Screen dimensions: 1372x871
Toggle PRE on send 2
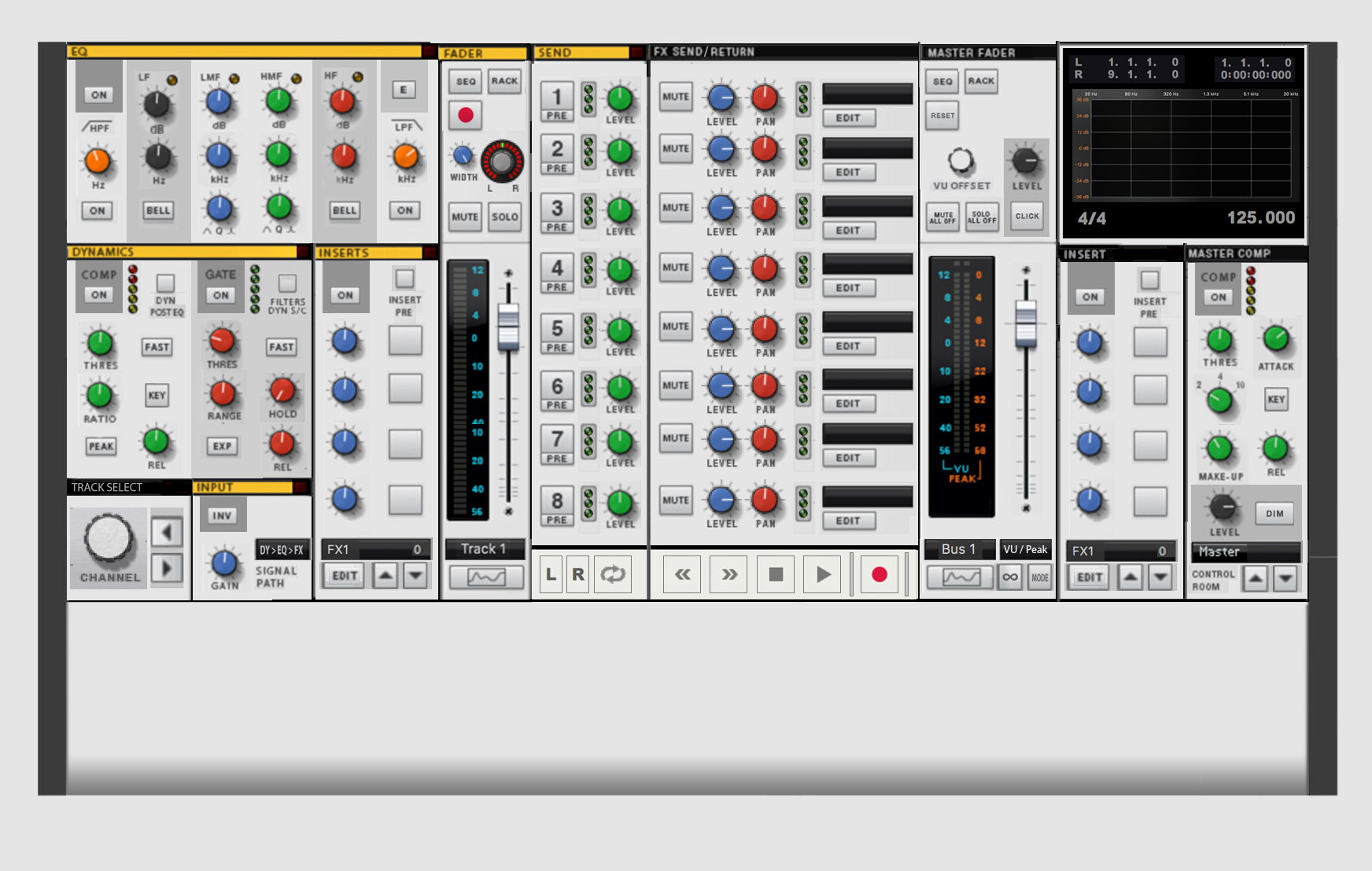(x=557, y=168)
